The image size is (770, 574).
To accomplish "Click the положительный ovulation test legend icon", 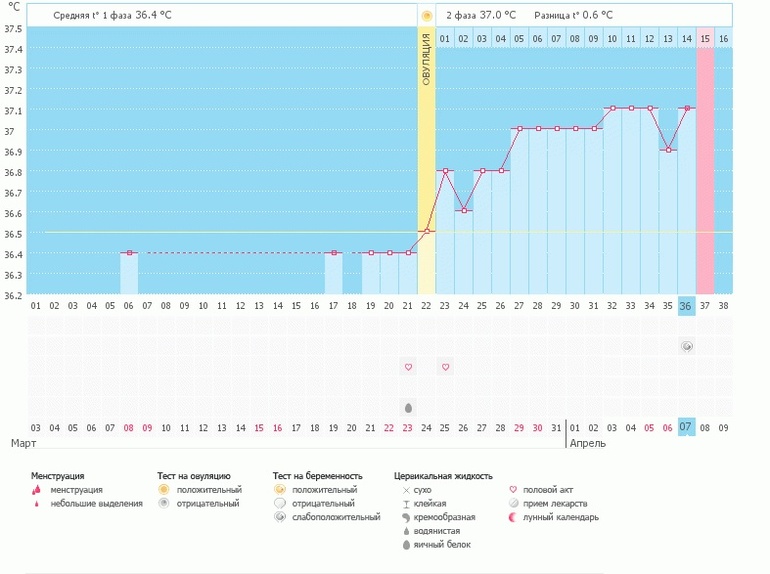I will coord(163,490).
